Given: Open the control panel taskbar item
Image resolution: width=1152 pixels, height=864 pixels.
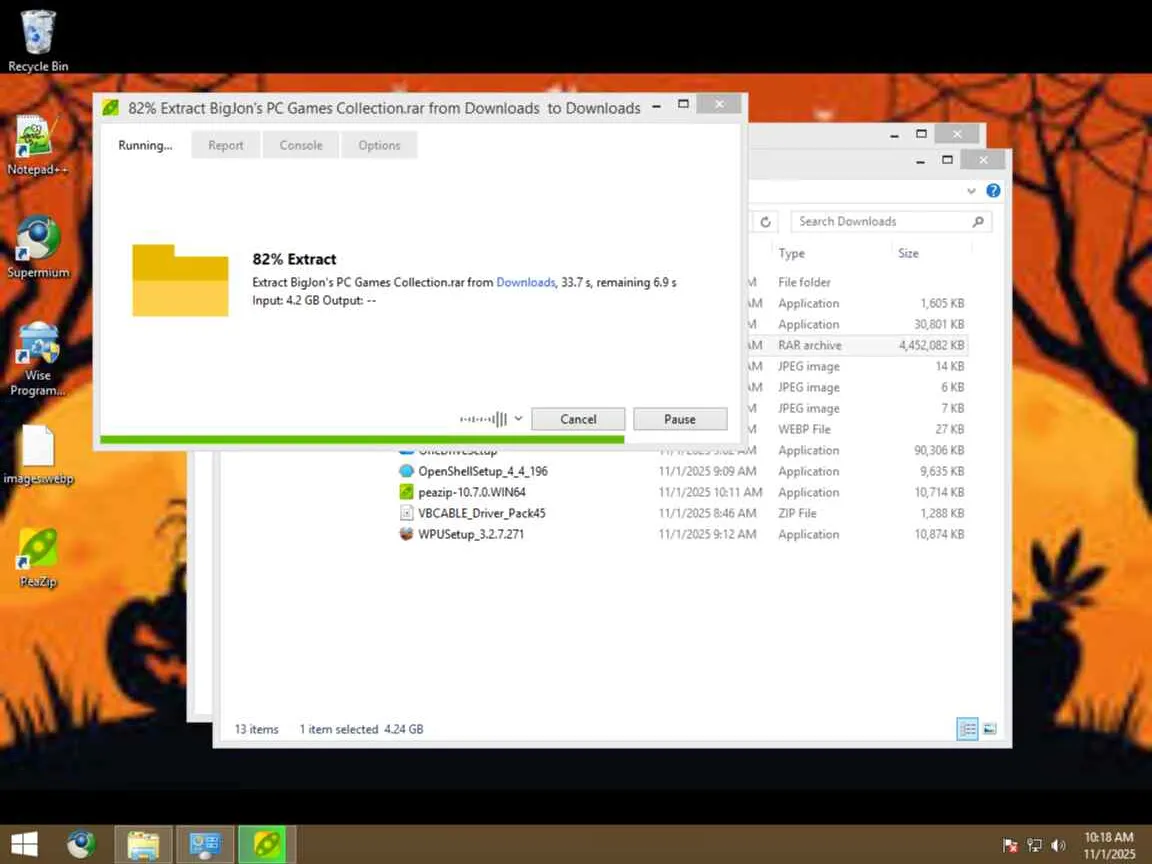Looking at the screenshot, I should (x=205, y=844).
